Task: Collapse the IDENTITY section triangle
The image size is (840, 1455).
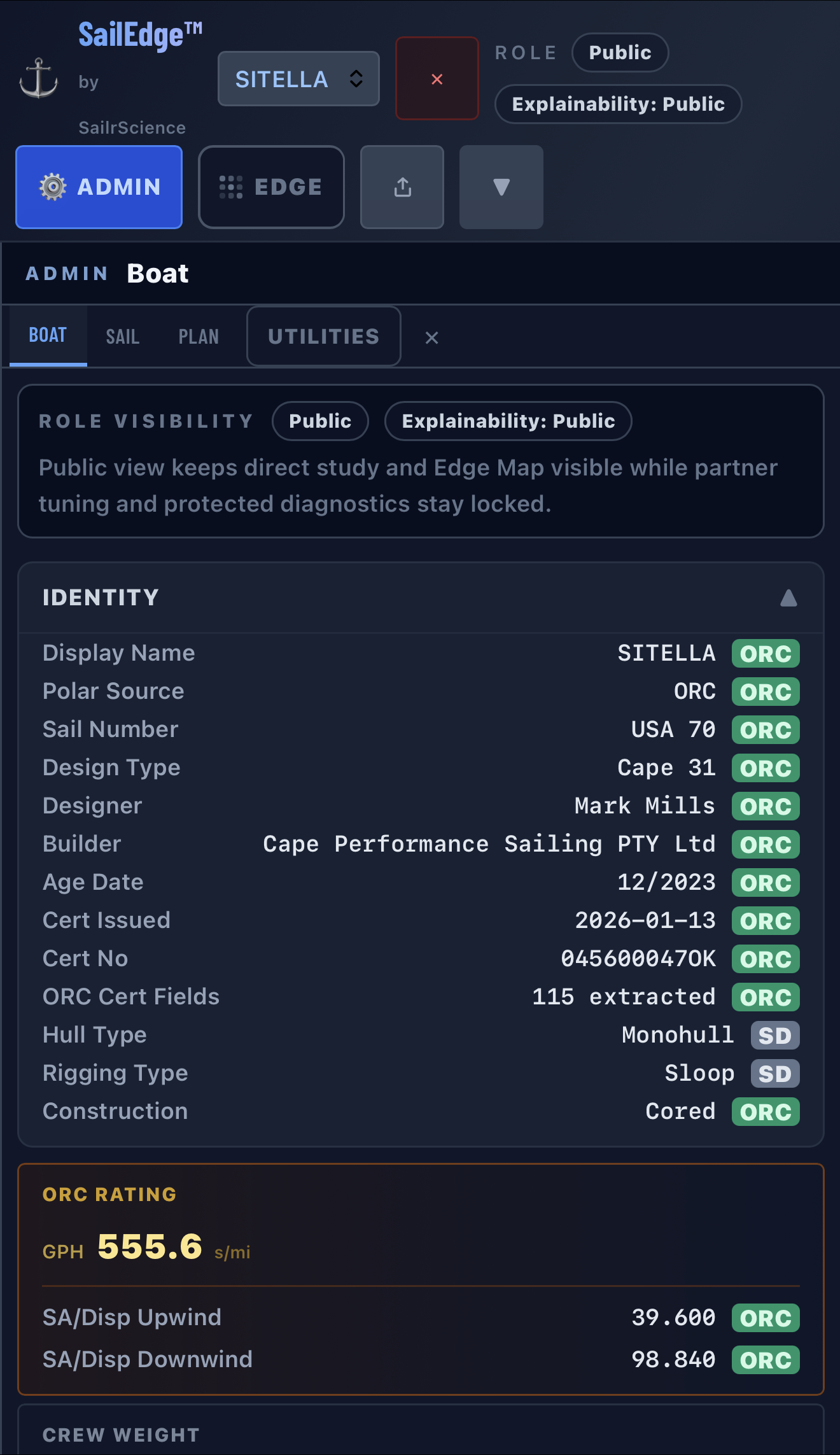Action: click(x=788, y=598)
